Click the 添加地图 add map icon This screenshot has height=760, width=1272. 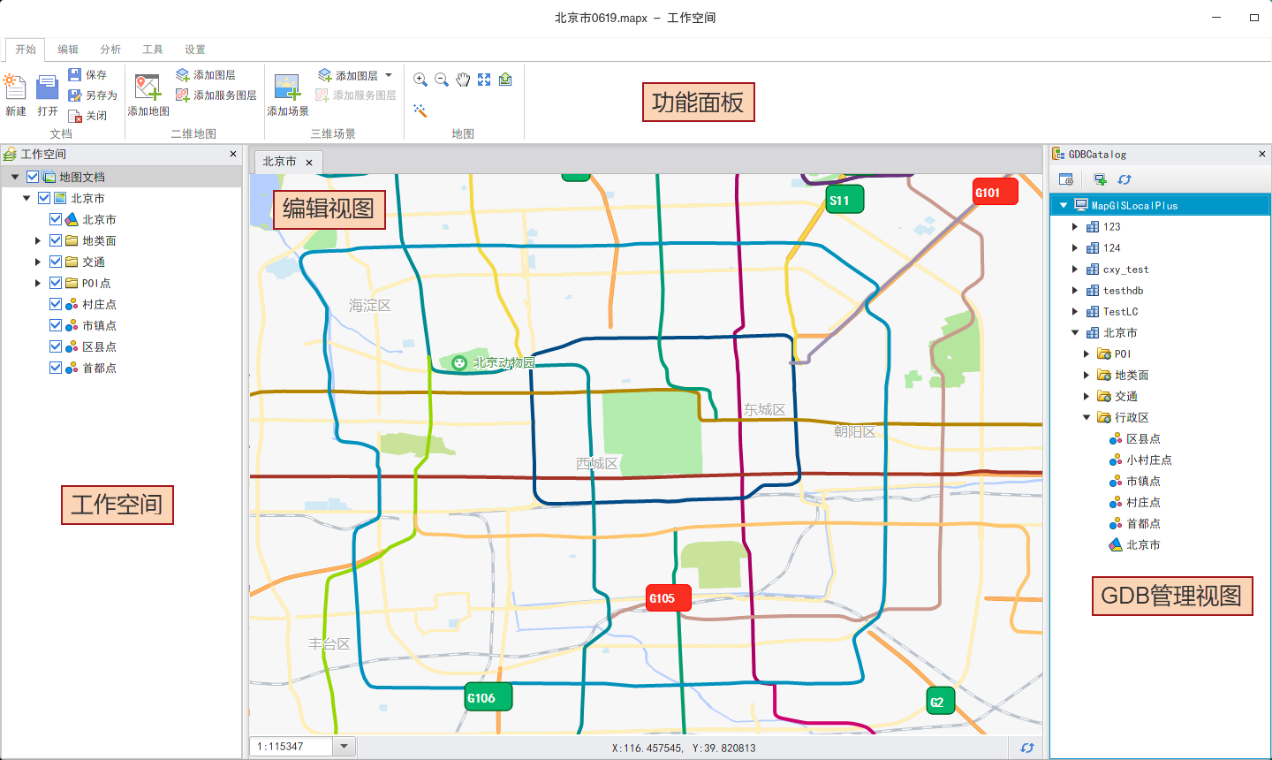tap(148, 88)
